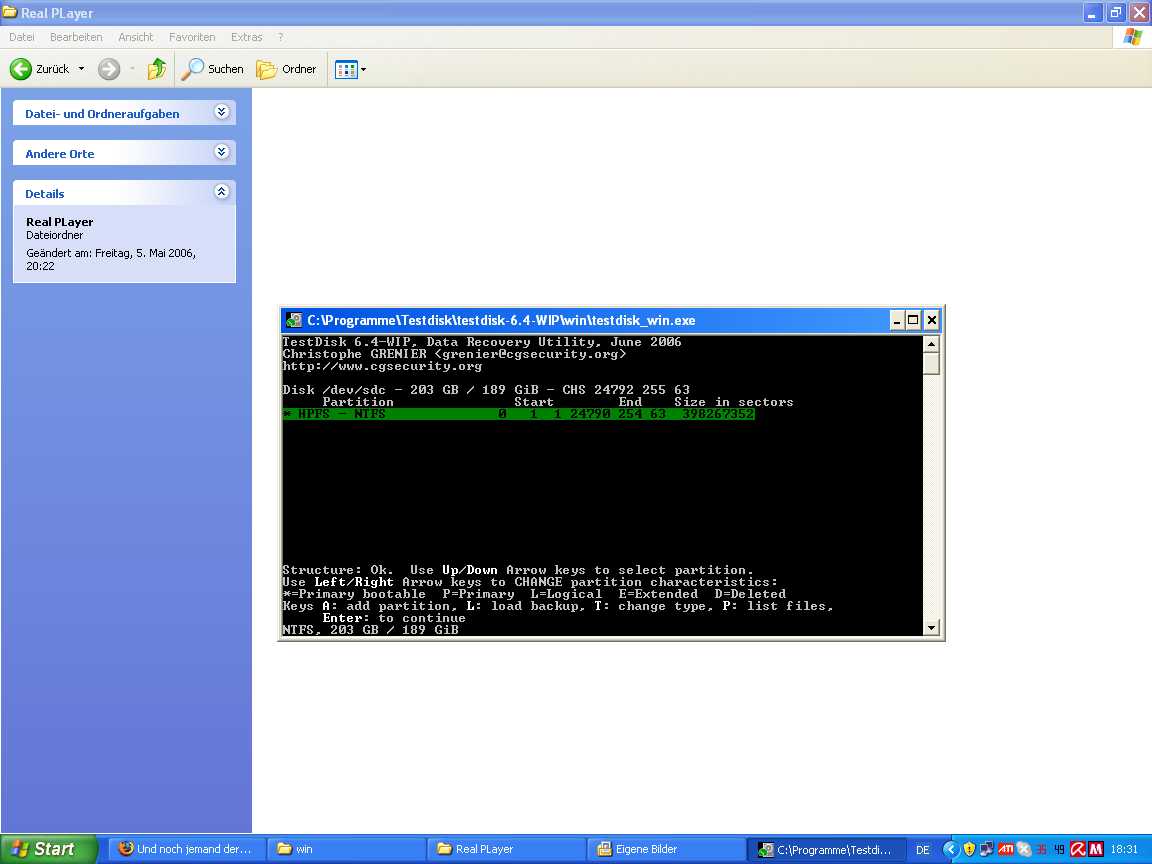
Task: Switch to Eigene Bilder taskbar item
Action: click(666, 849)
